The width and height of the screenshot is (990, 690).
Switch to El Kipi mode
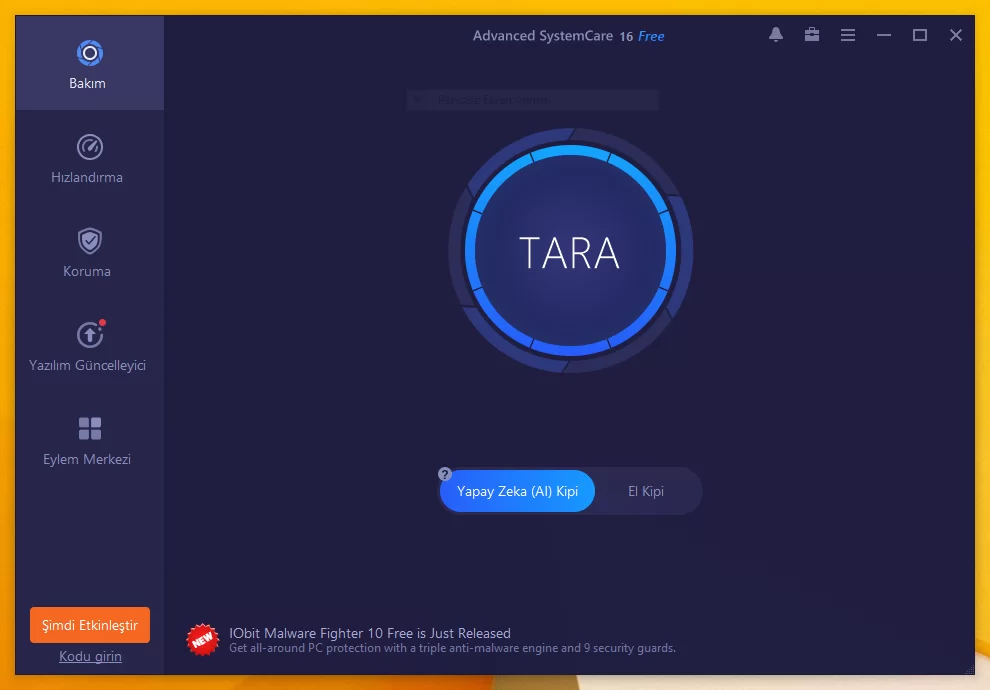tap(646, 491)
